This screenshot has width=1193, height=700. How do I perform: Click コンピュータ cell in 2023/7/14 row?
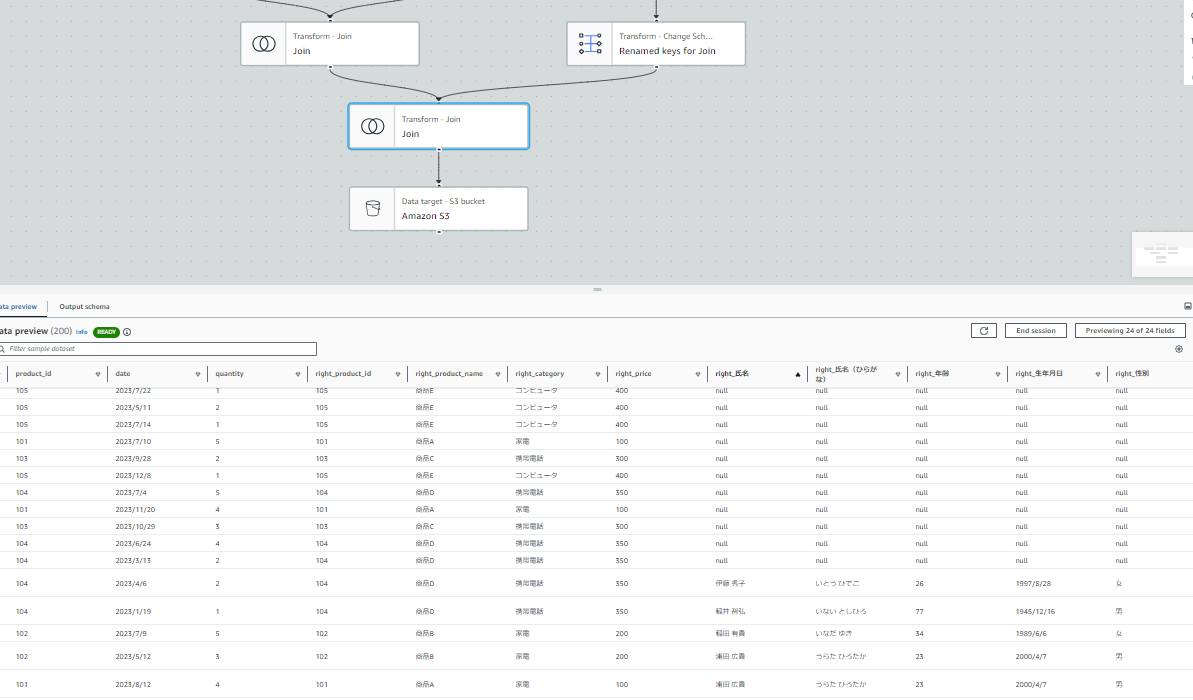point(536,425)
